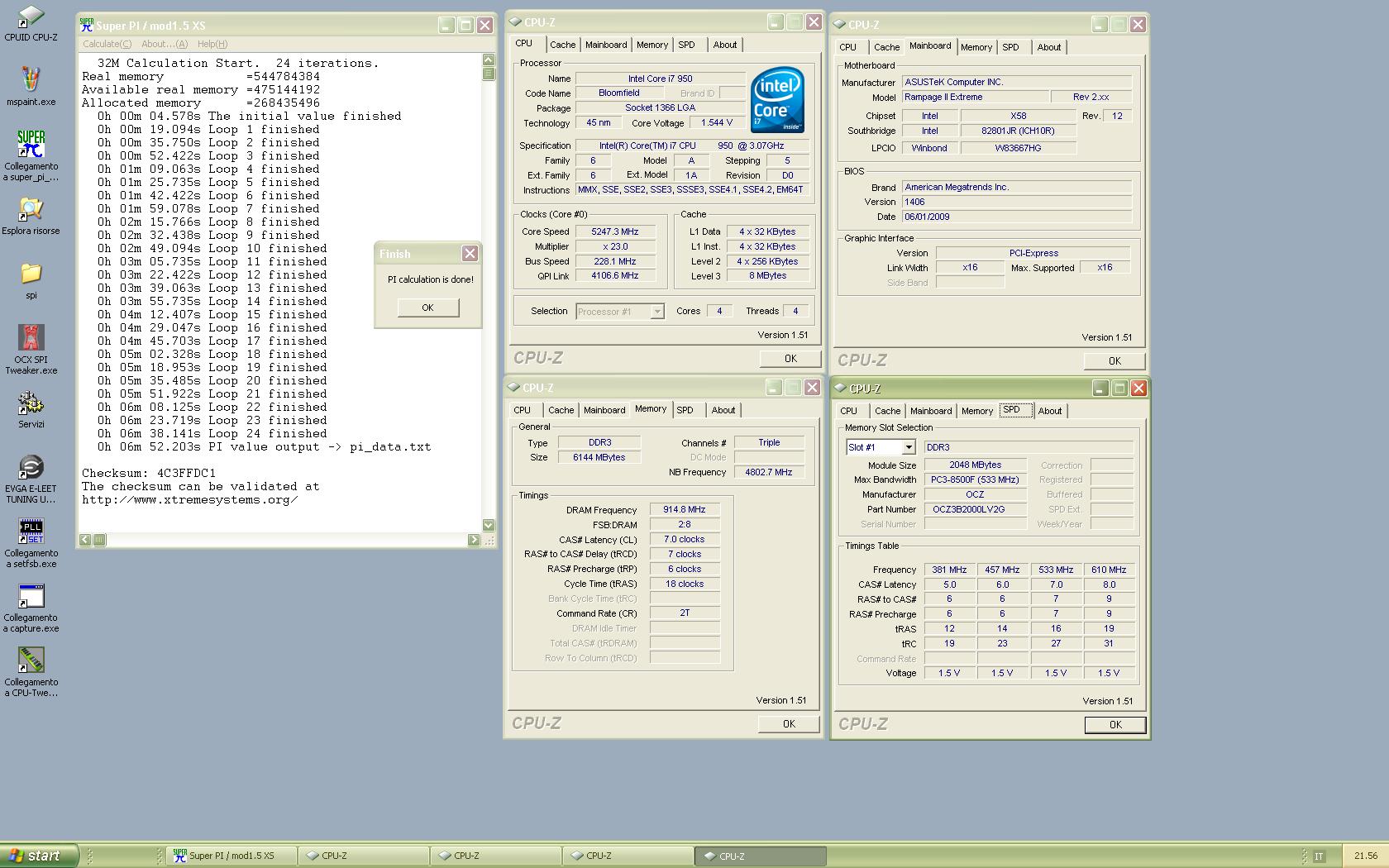Click the title bar icon of the top-left CPU-Z window

coord(515,22)
